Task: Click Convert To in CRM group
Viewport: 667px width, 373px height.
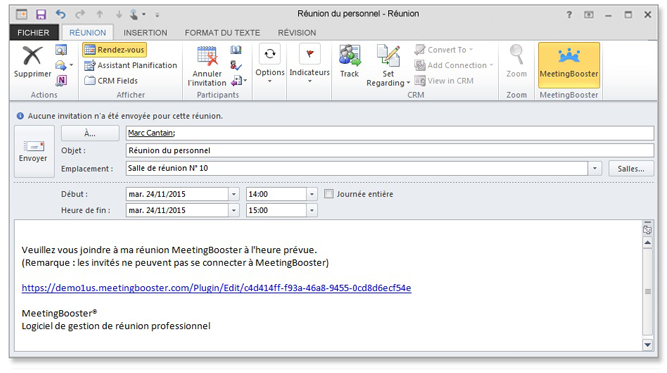Action: (443, 50)
